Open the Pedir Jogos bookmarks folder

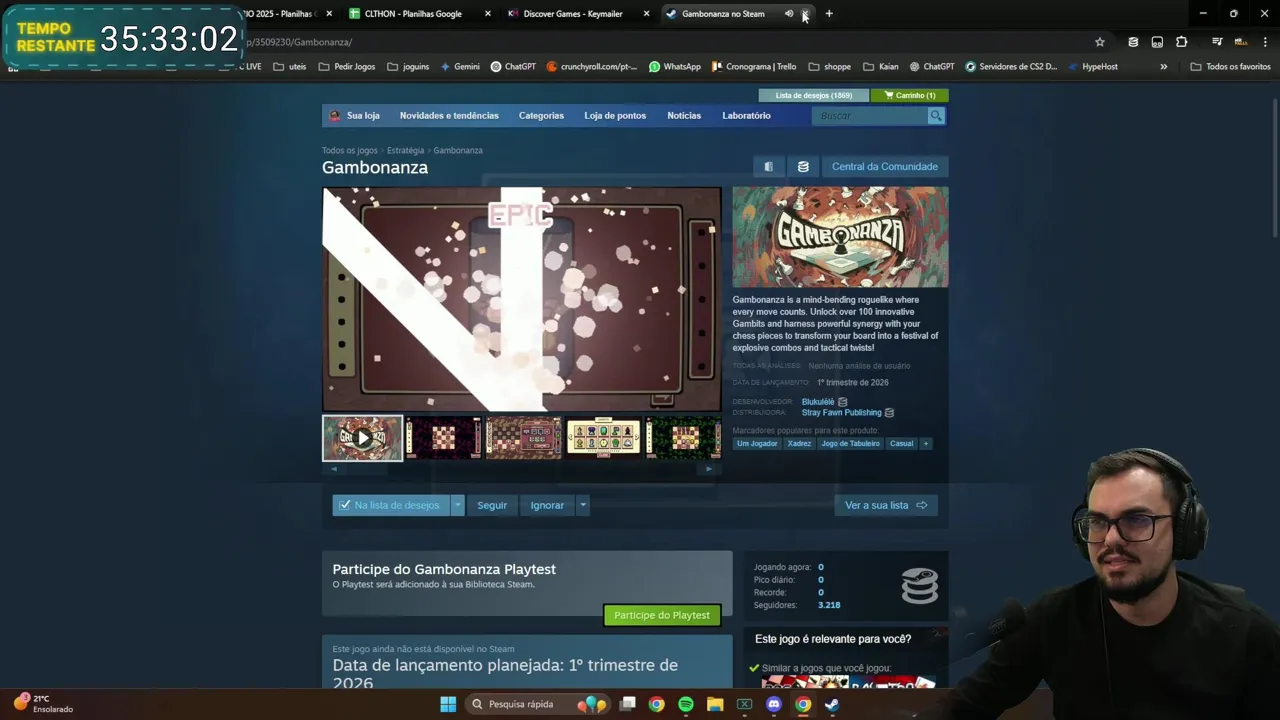pyautogui.click(x=347, y=67)
